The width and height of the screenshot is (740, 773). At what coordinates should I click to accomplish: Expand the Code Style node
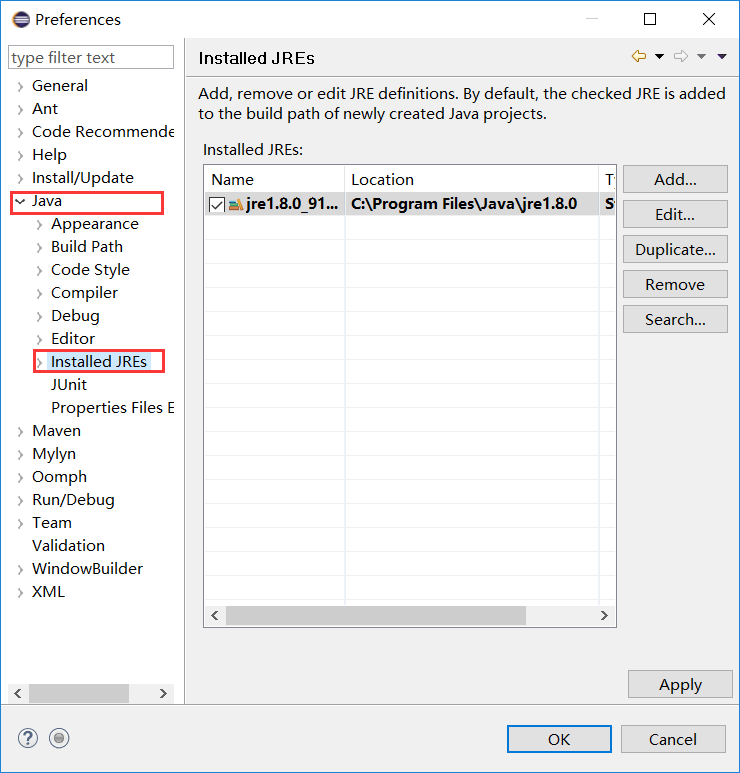tap(39, 271)
